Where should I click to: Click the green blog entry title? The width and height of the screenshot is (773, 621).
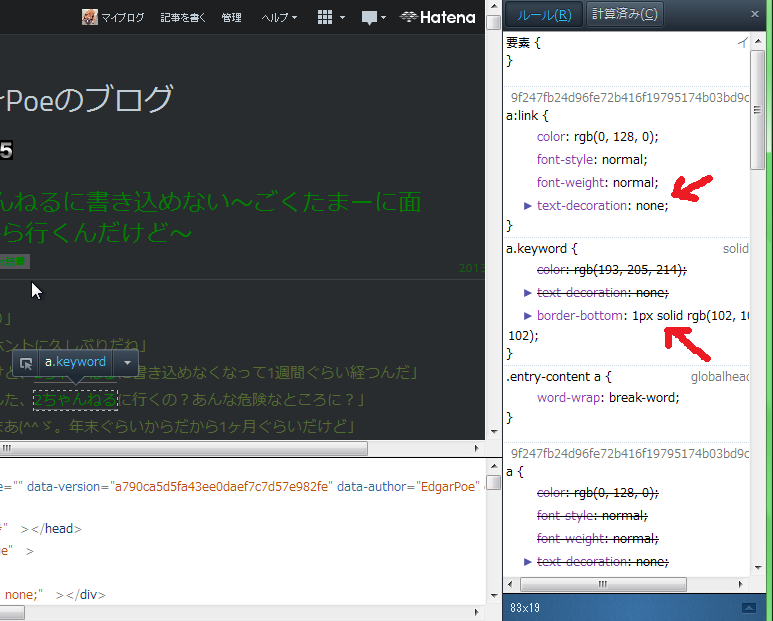click(x=210, y=217)
